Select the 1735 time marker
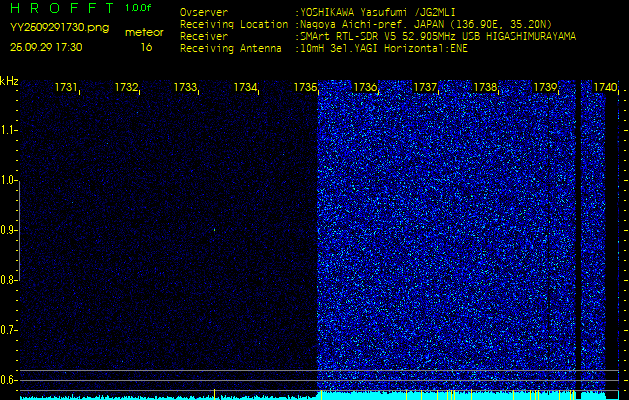This screenshot has width=629, height=400. pos(305,87)
